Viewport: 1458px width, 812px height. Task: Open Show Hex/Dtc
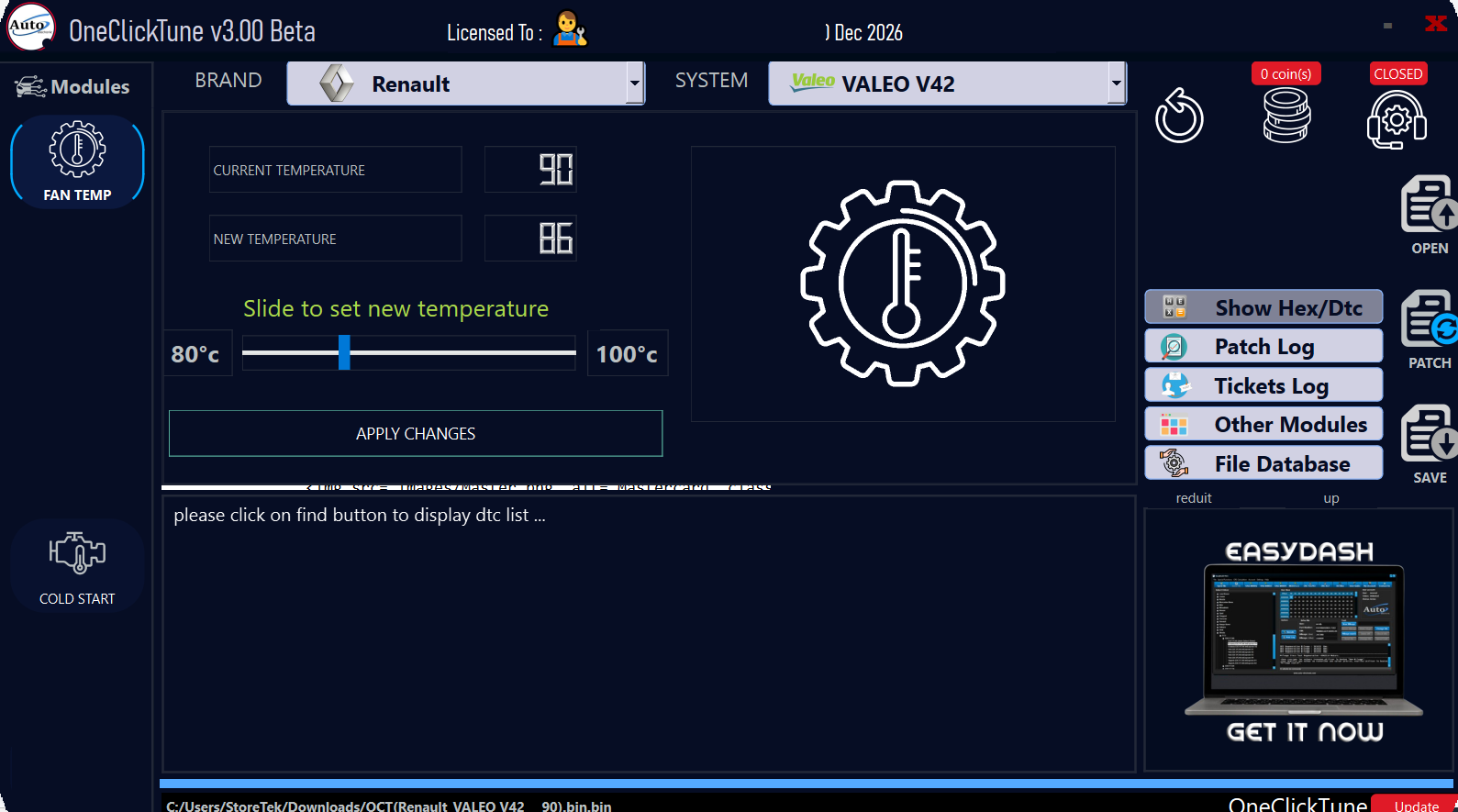1263,307
